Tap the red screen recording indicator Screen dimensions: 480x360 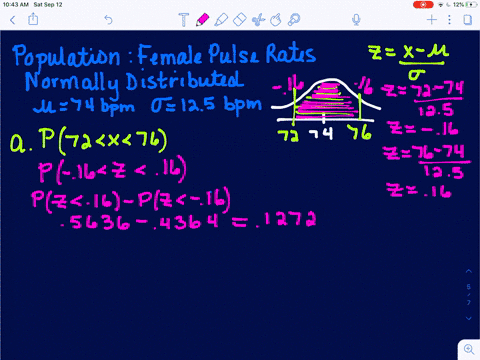(423, 5)
